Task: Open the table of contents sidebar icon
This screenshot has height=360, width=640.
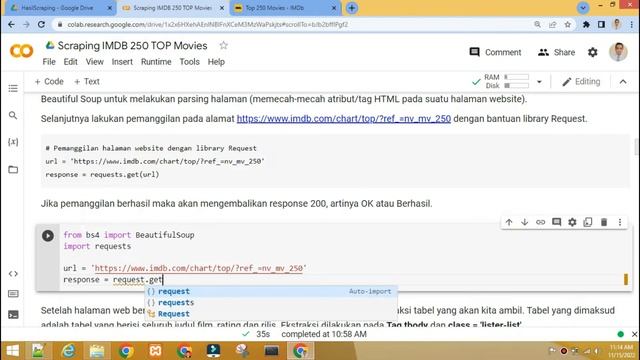Action: pos(13,89)
